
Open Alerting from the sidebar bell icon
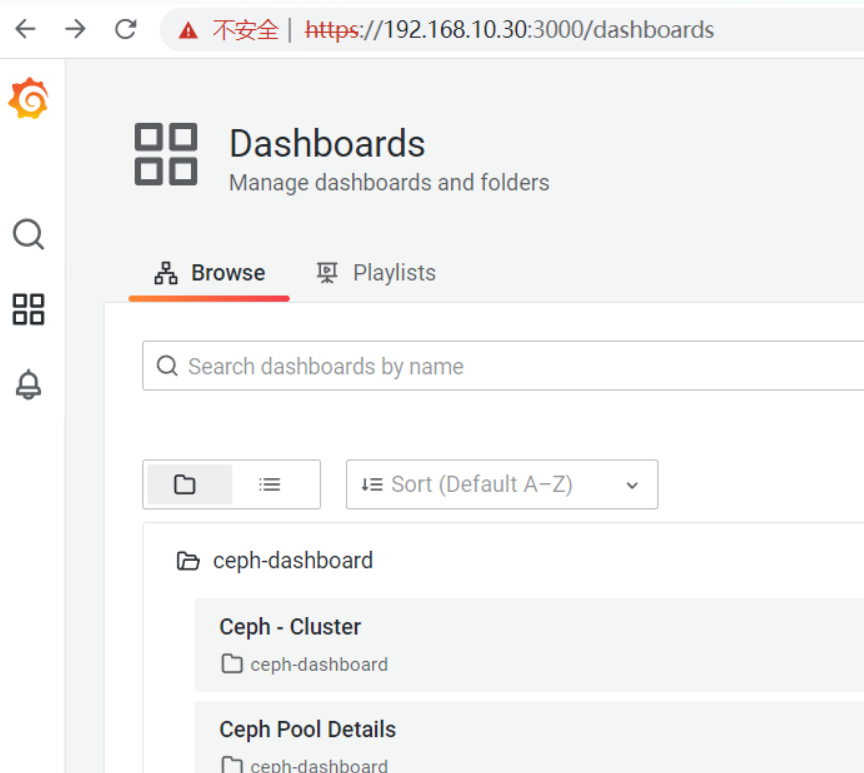28,384
